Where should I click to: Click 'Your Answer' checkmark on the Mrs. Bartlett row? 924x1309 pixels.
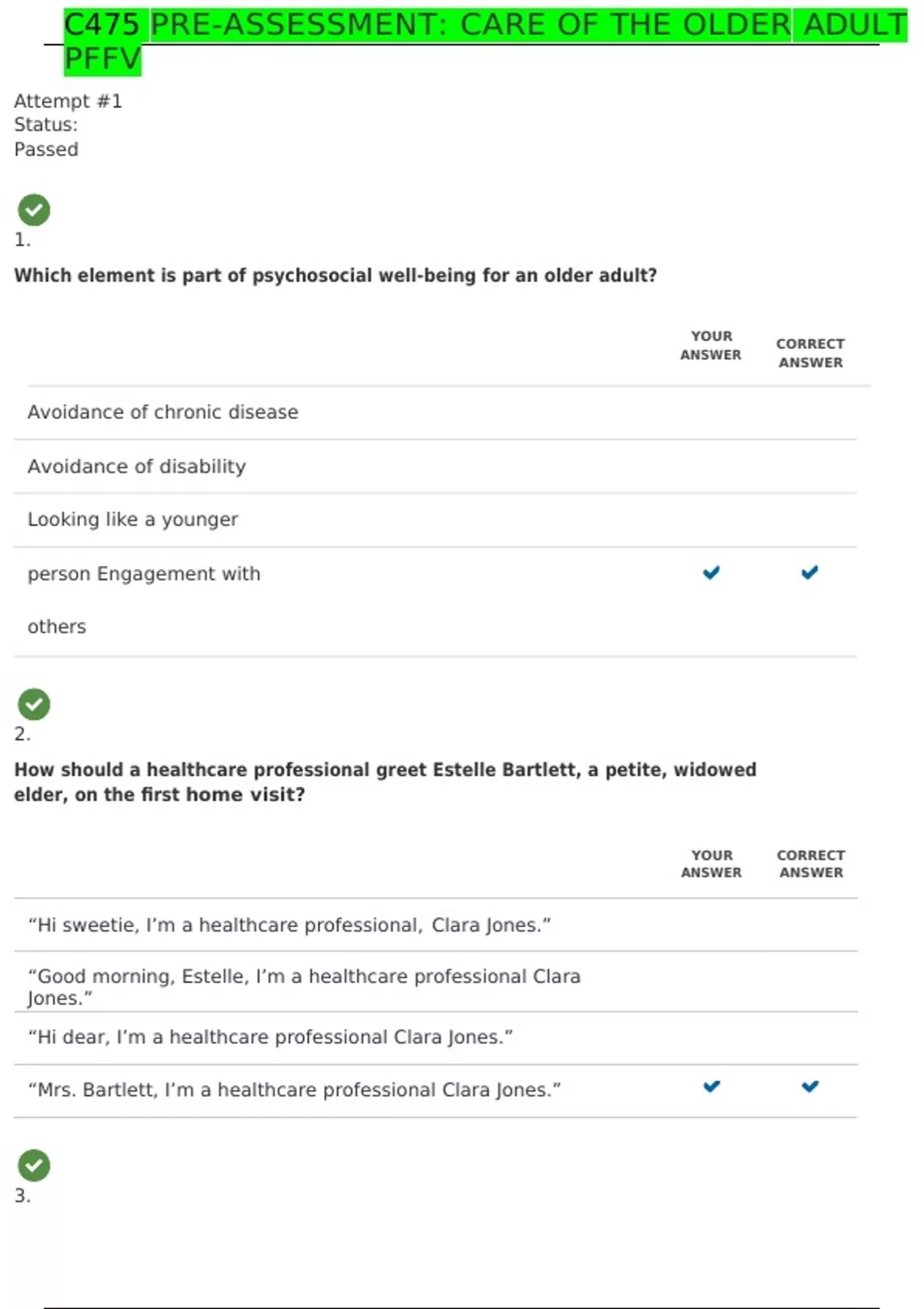tap(711, 1086)
